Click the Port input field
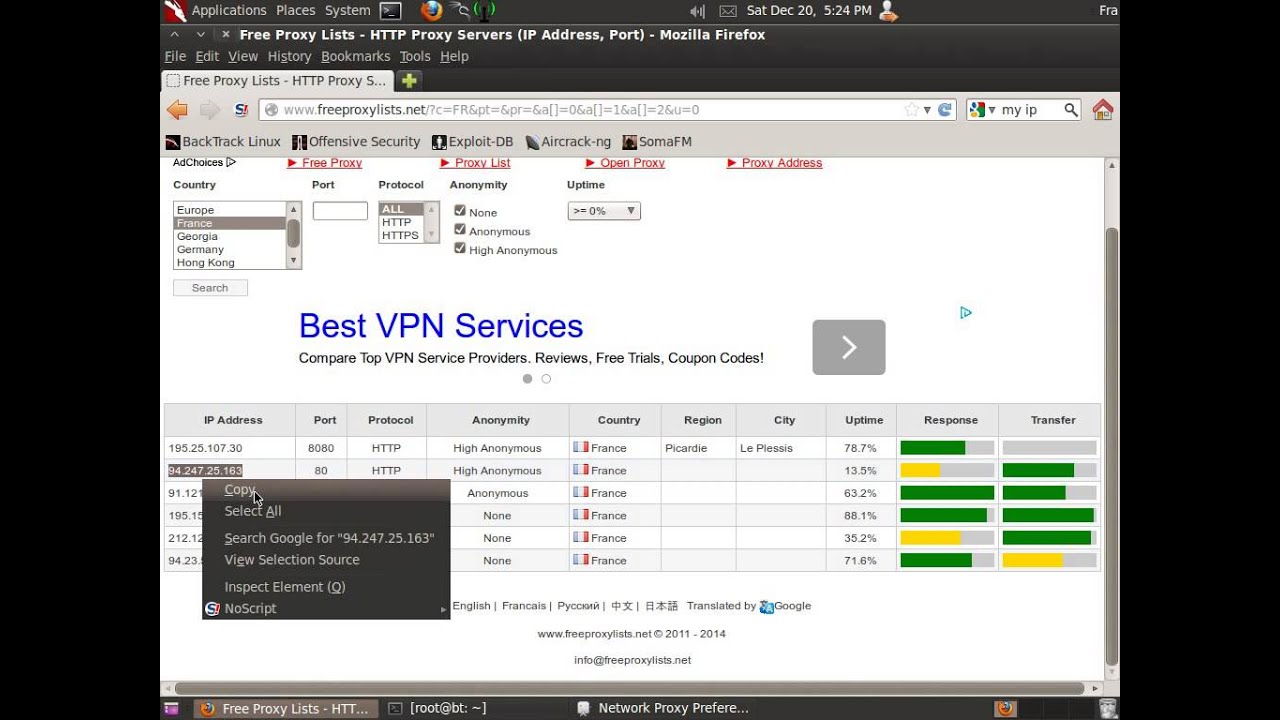 click(x=340, y=211)
